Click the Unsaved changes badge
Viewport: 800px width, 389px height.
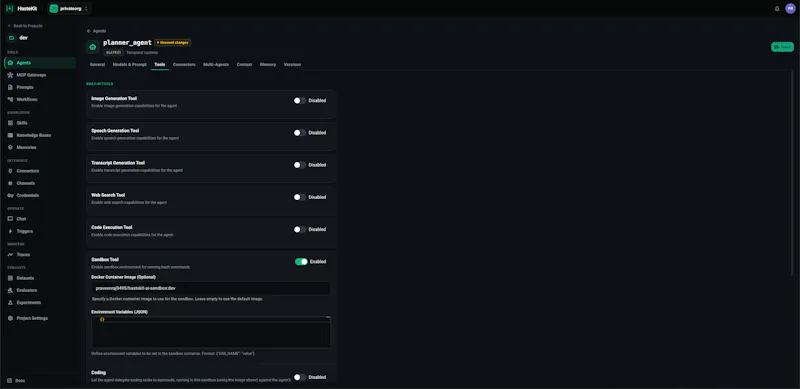[x=172, y=43]
